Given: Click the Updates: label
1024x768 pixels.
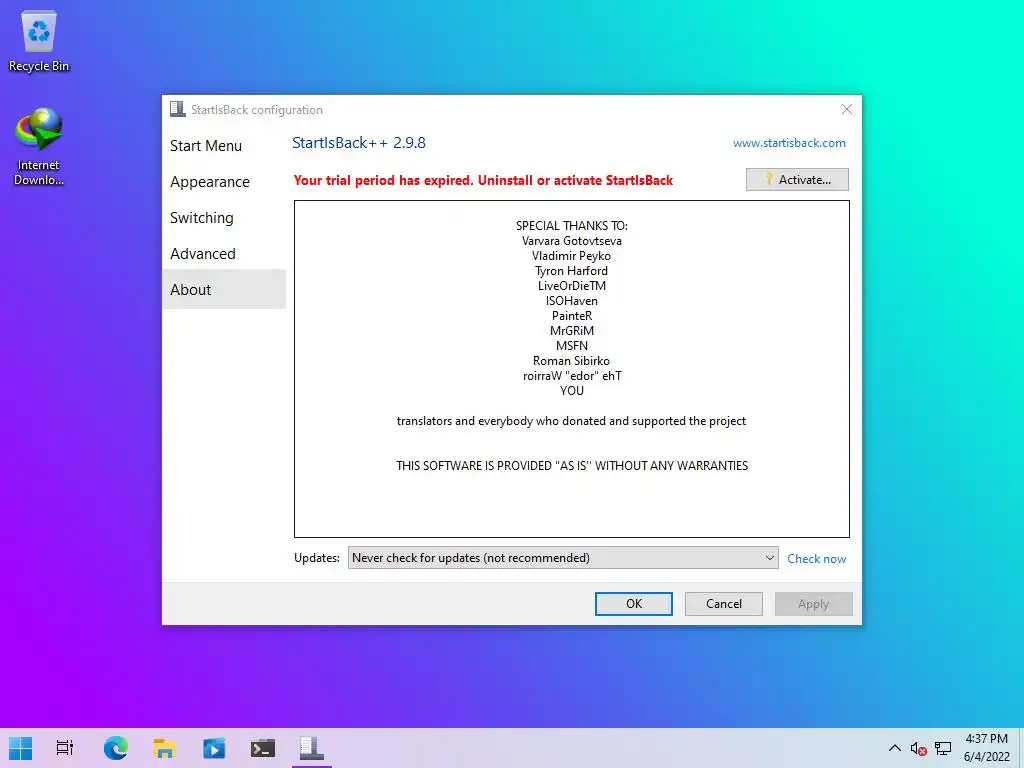Looking at the screenshot, I should pyautogui.click(x=317, y=558).
